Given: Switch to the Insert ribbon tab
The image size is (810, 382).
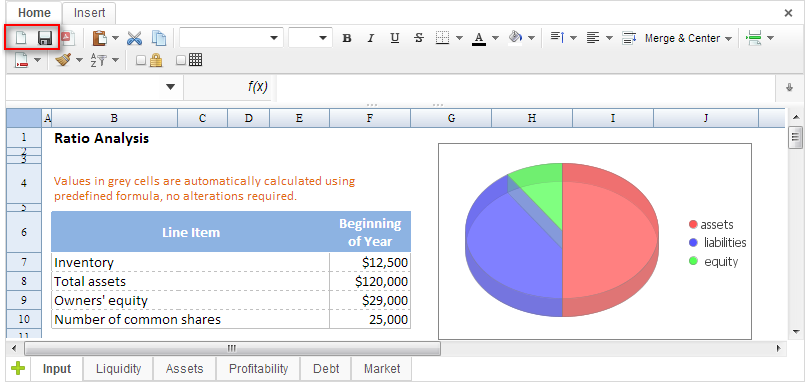Looking at the screenshot, I should coord(89,13).
